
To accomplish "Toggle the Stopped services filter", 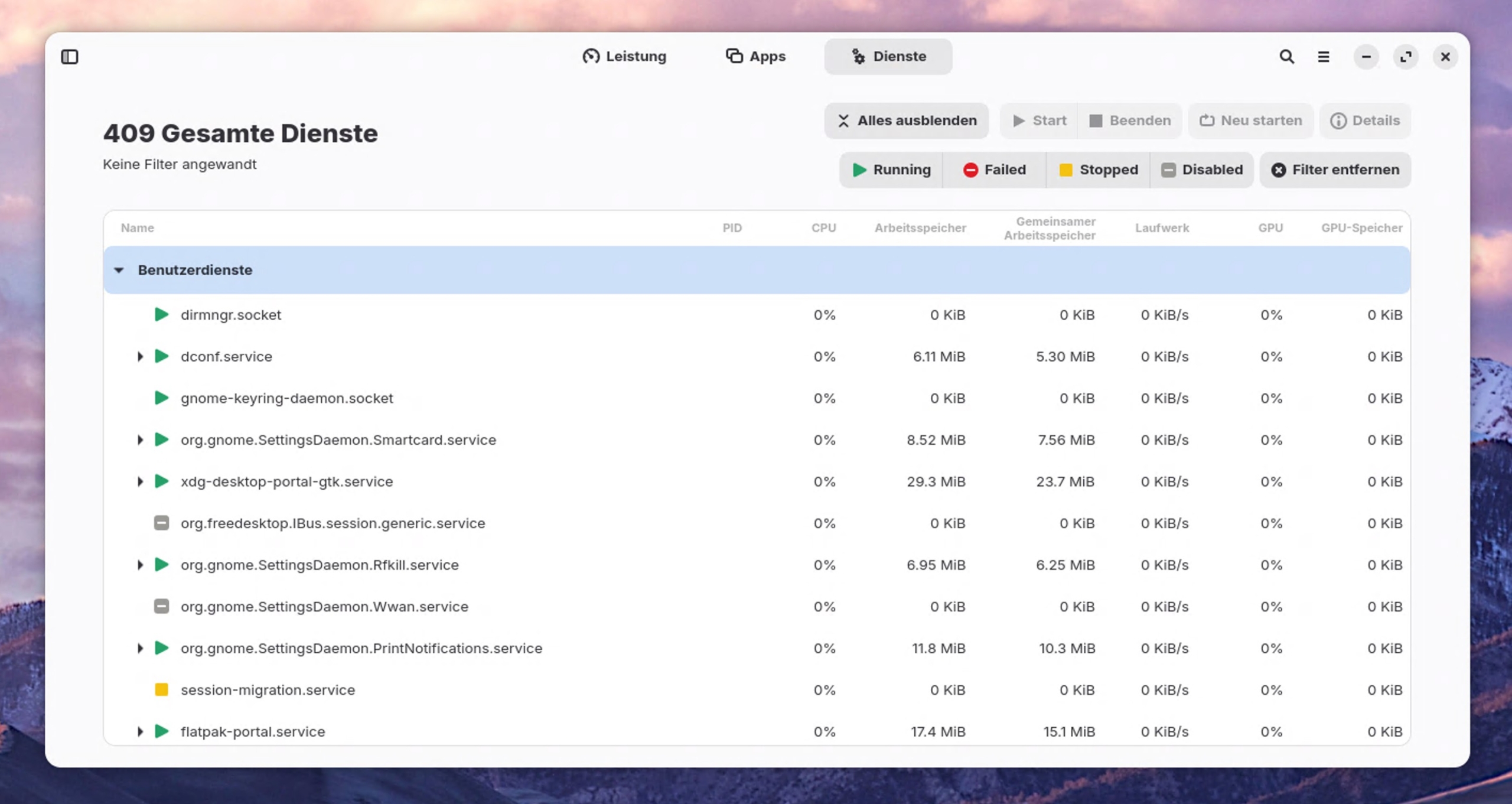I will pos(1098,170).
